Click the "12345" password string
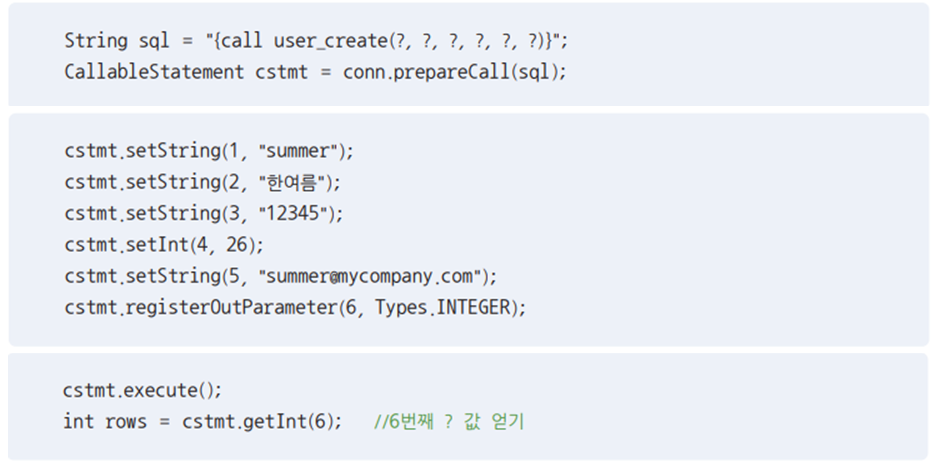Image resolution: width=940 pixels, height=462 pixels. tap(293, 213)
